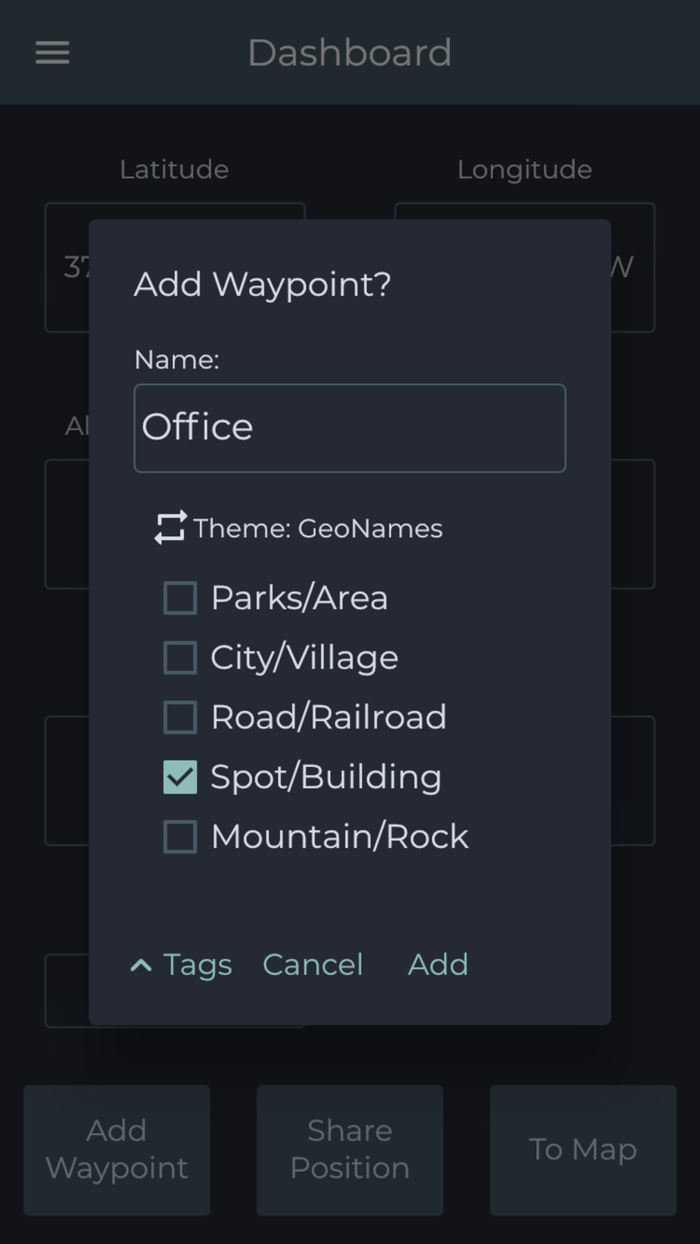This screenshot has height=1244, width=700.
Task: Click the theme switch arrows icon
Action: pos(170,527)
